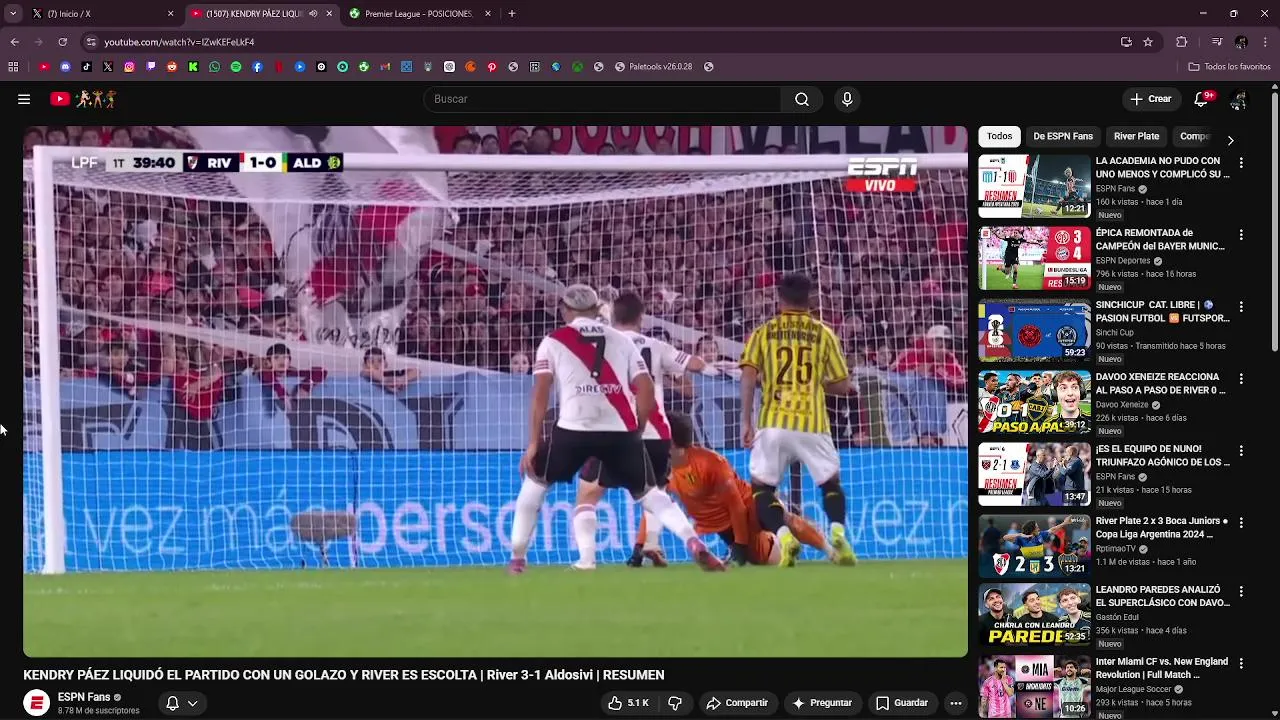Open the YouTube guide hamburger menu

pos(24,99)
